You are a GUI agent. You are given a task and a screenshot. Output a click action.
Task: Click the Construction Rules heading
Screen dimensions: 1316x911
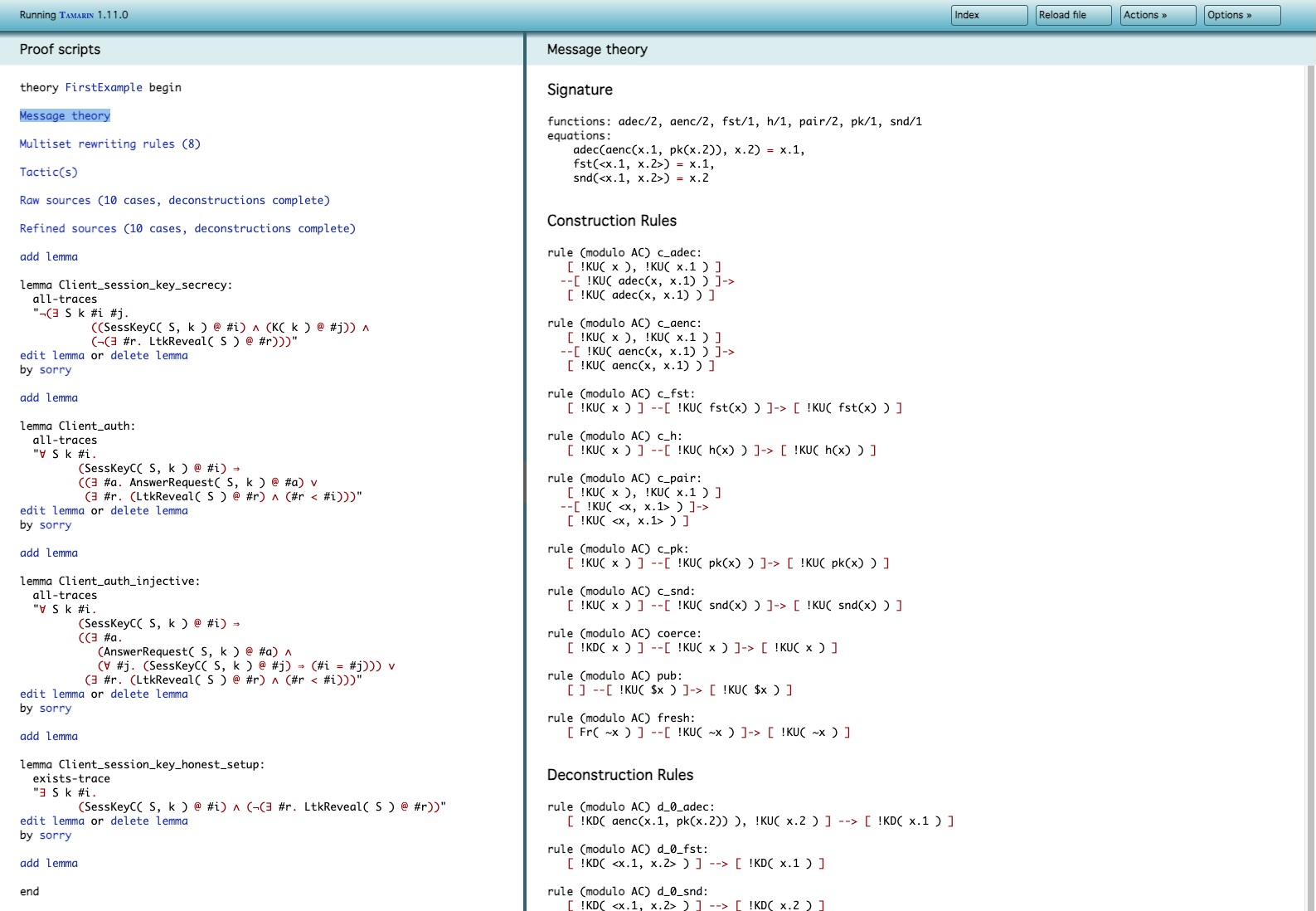612,221
